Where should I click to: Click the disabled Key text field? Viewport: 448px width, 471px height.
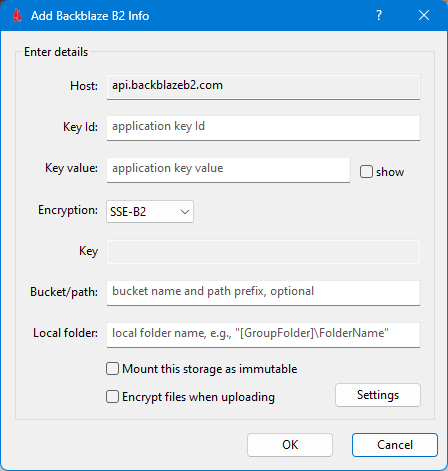(x=263, y=252)
